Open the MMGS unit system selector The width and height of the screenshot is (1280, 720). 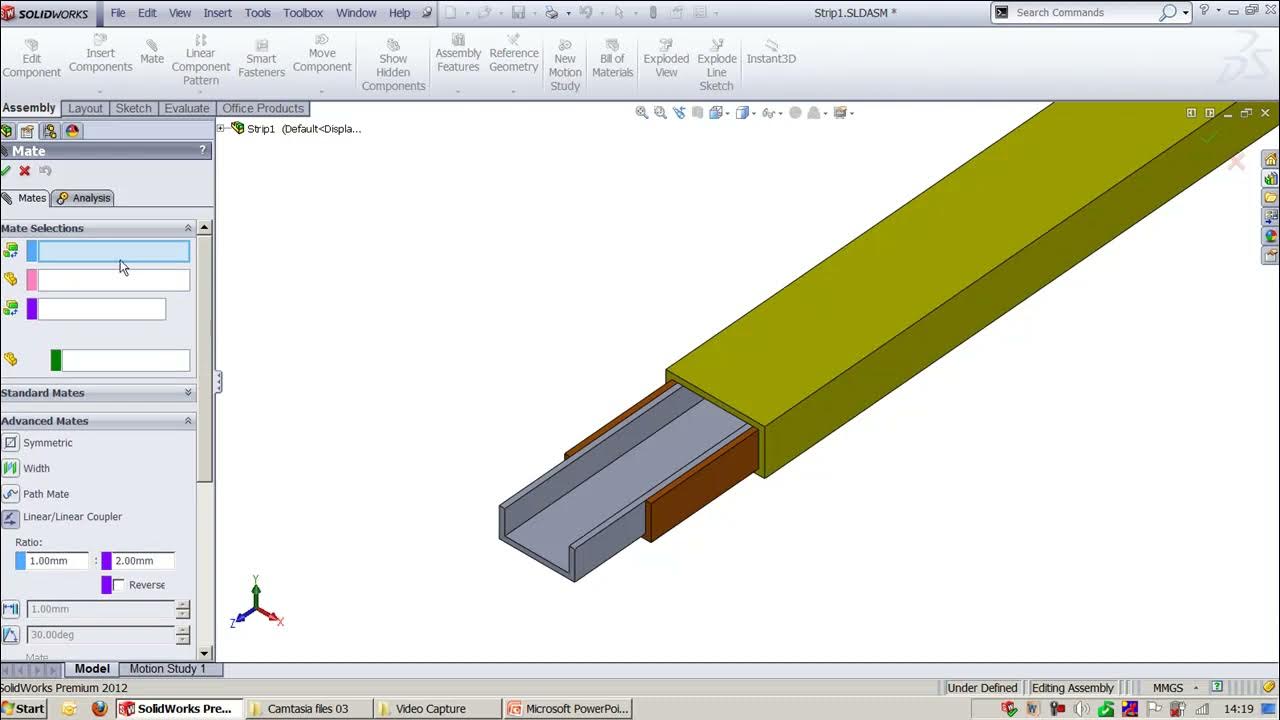[1174, 688]
